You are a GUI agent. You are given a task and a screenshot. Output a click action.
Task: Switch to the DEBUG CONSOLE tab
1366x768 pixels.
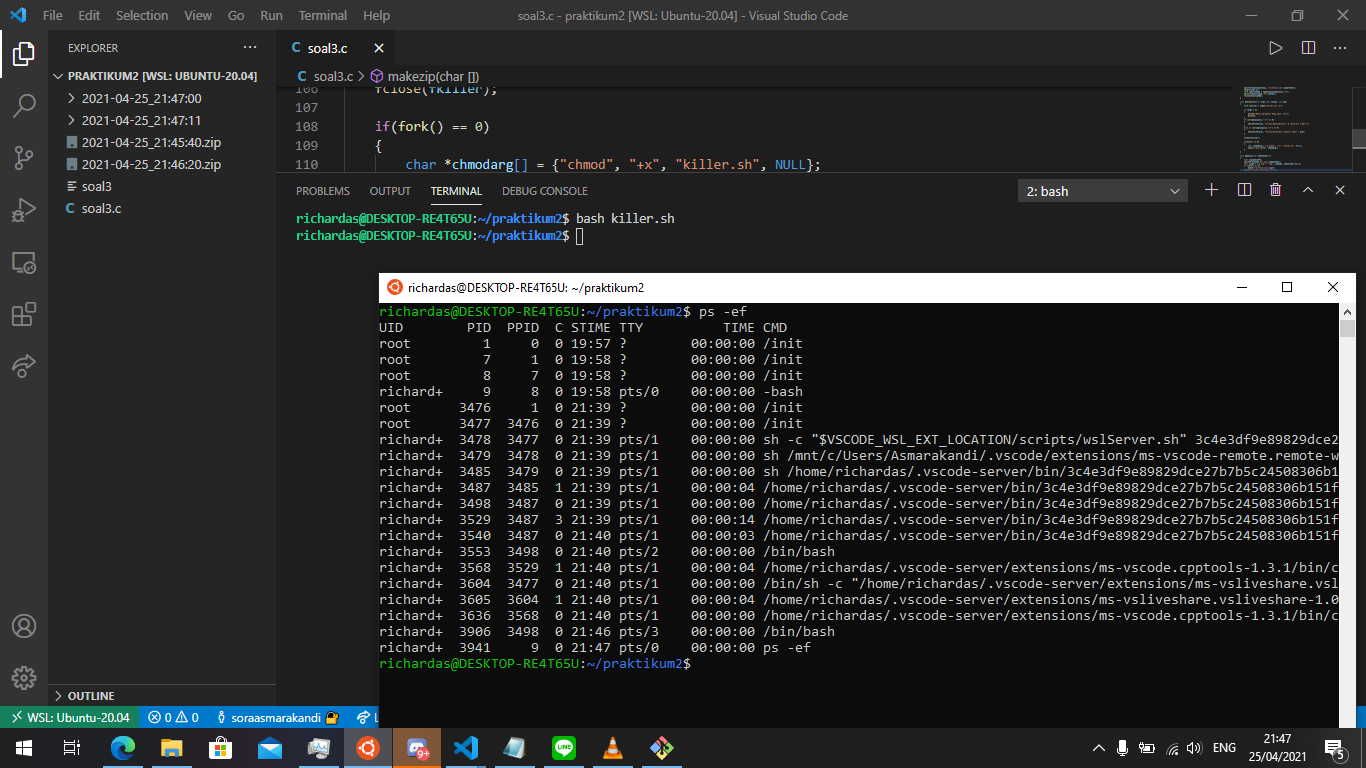click(545, 191)
